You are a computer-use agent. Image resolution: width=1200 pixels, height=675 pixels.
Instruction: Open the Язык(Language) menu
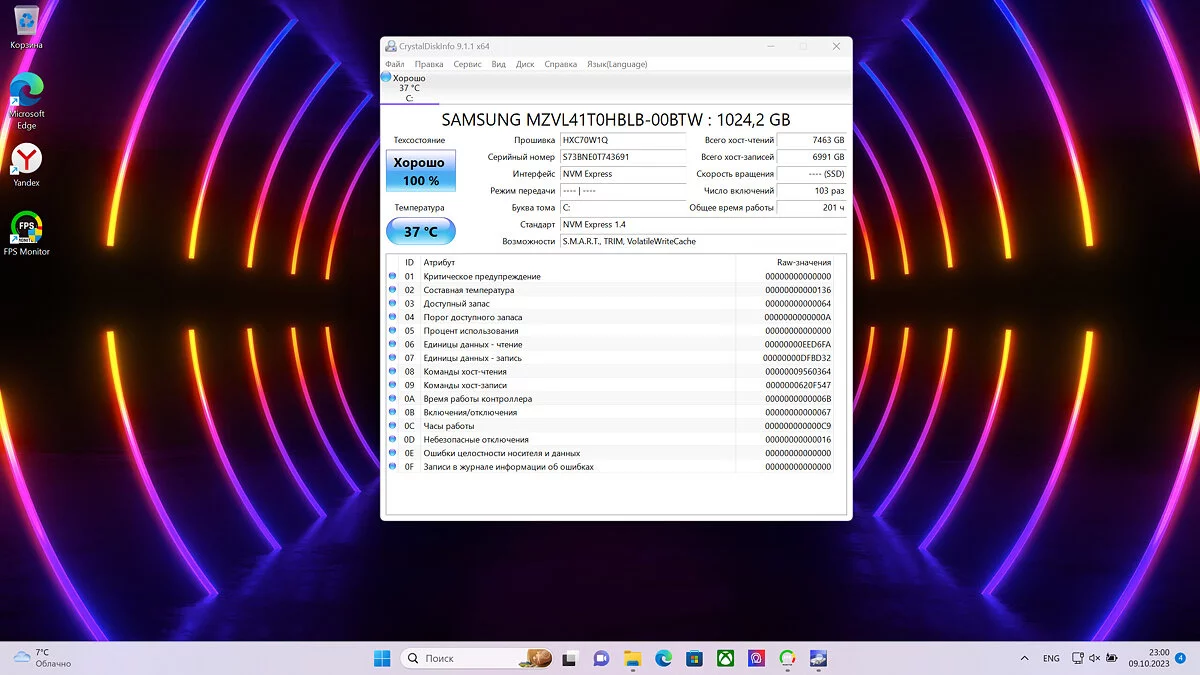pyautogui.click(x=616, y=64)
